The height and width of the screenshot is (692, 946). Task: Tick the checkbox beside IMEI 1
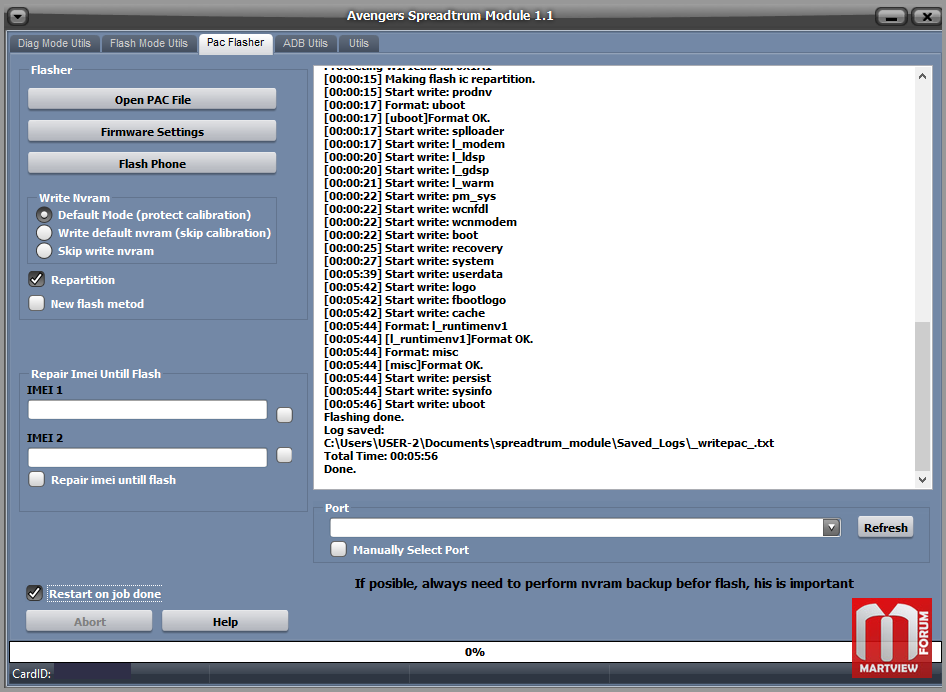[x=285, y=415]
